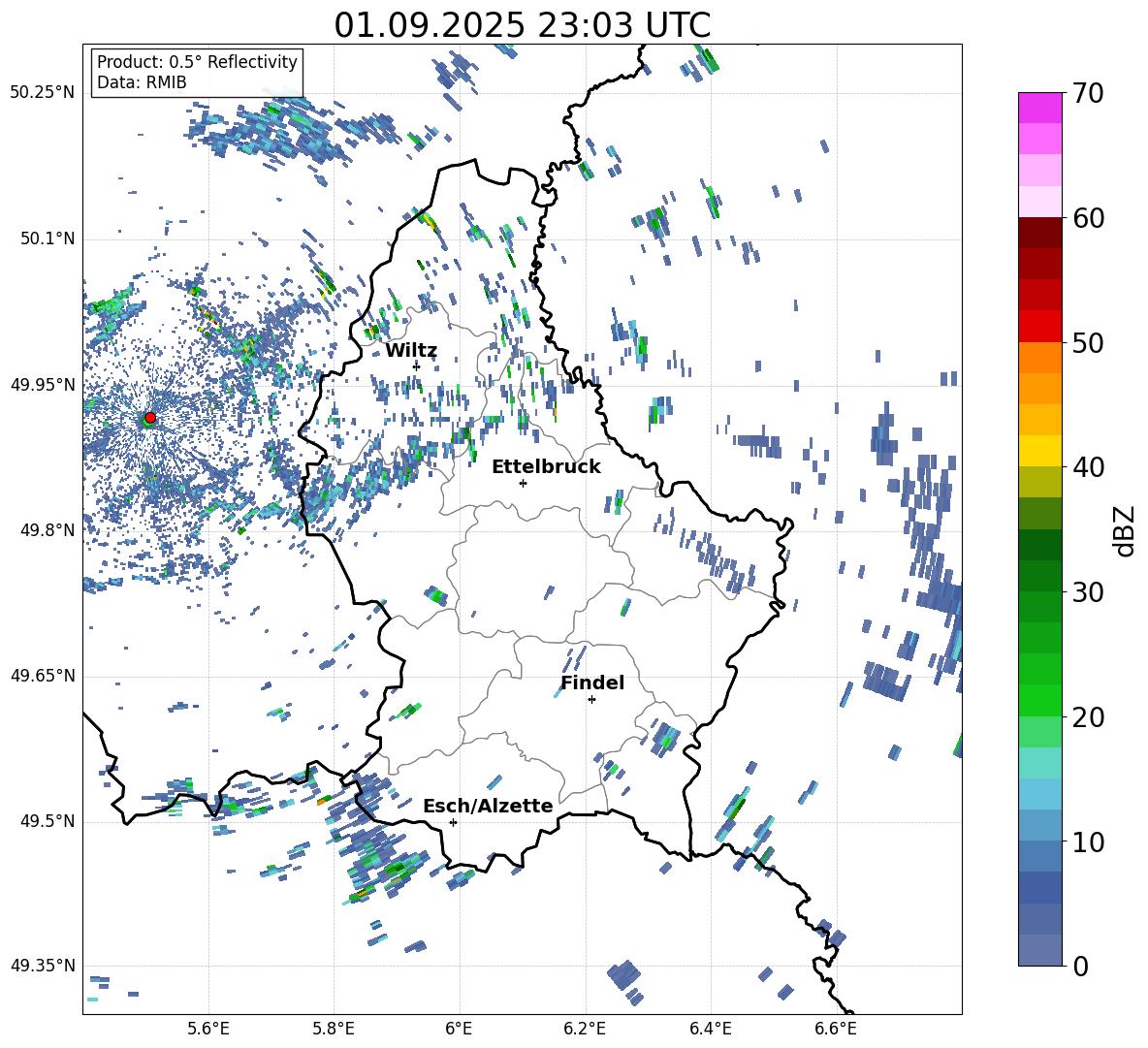Click the 6.2°E longitude label
1148x1048 pixels.
(x=585, y=1029)
